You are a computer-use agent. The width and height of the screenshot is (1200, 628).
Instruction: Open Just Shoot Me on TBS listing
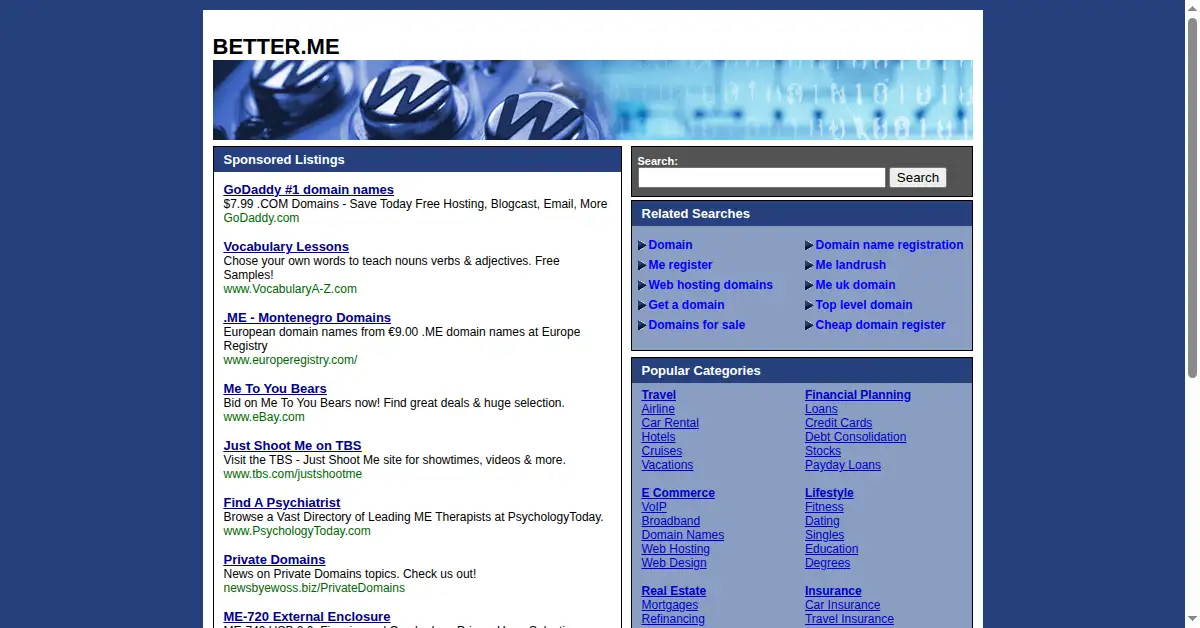(292, 446)
